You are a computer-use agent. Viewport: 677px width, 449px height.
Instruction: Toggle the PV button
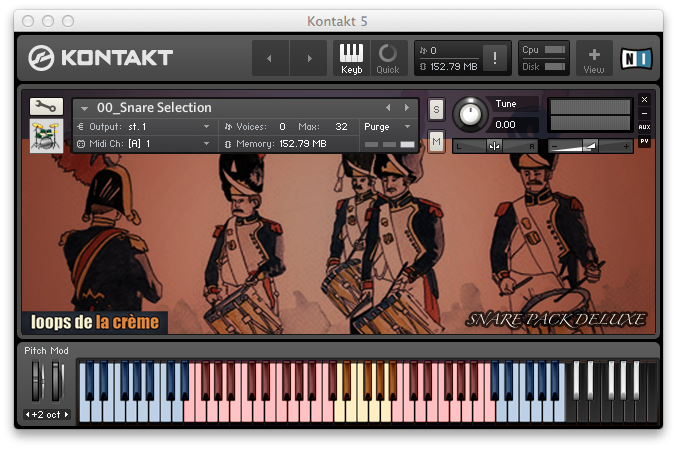644,141
